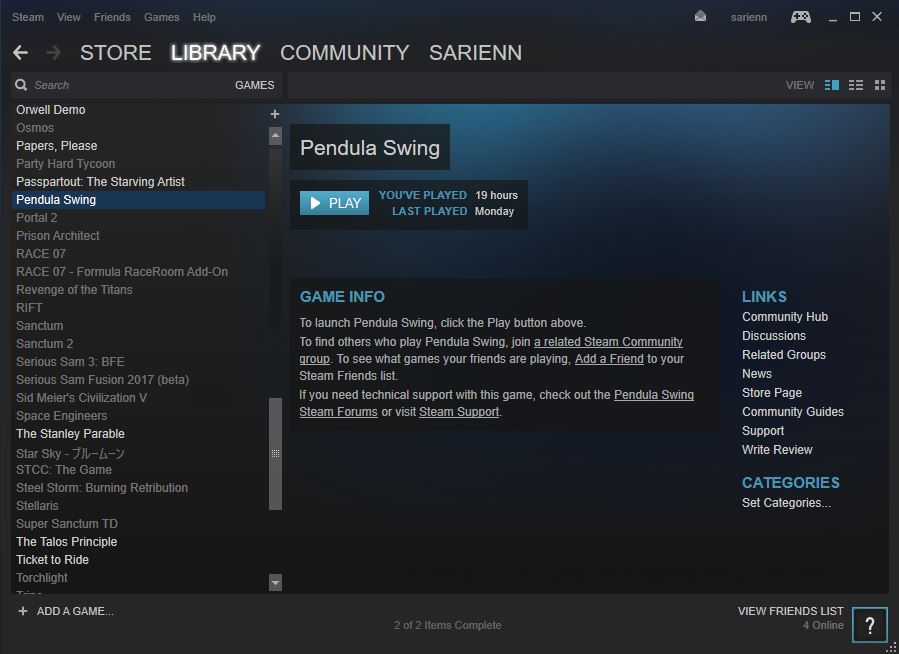899x654 pixels.
Task: Open VIEW FRIENDS LIST
Action: [791, 611]
